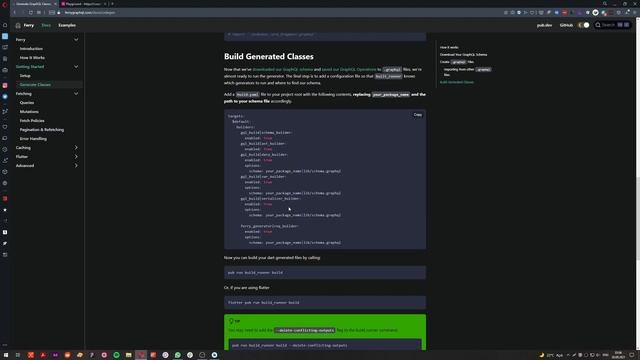Image resolution: width=640 pixels, height=360 pixels.
Task: Jump to 'Importing from other .graphql files'
Action: pyautogui.click(x=467, y=72)
